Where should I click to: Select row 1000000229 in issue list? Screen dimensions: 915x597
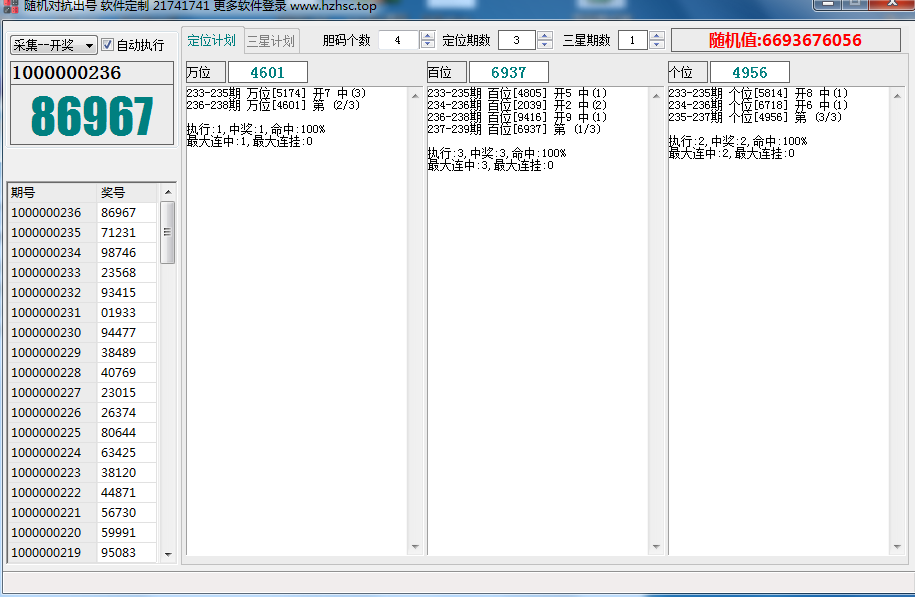tap(82, 352)
